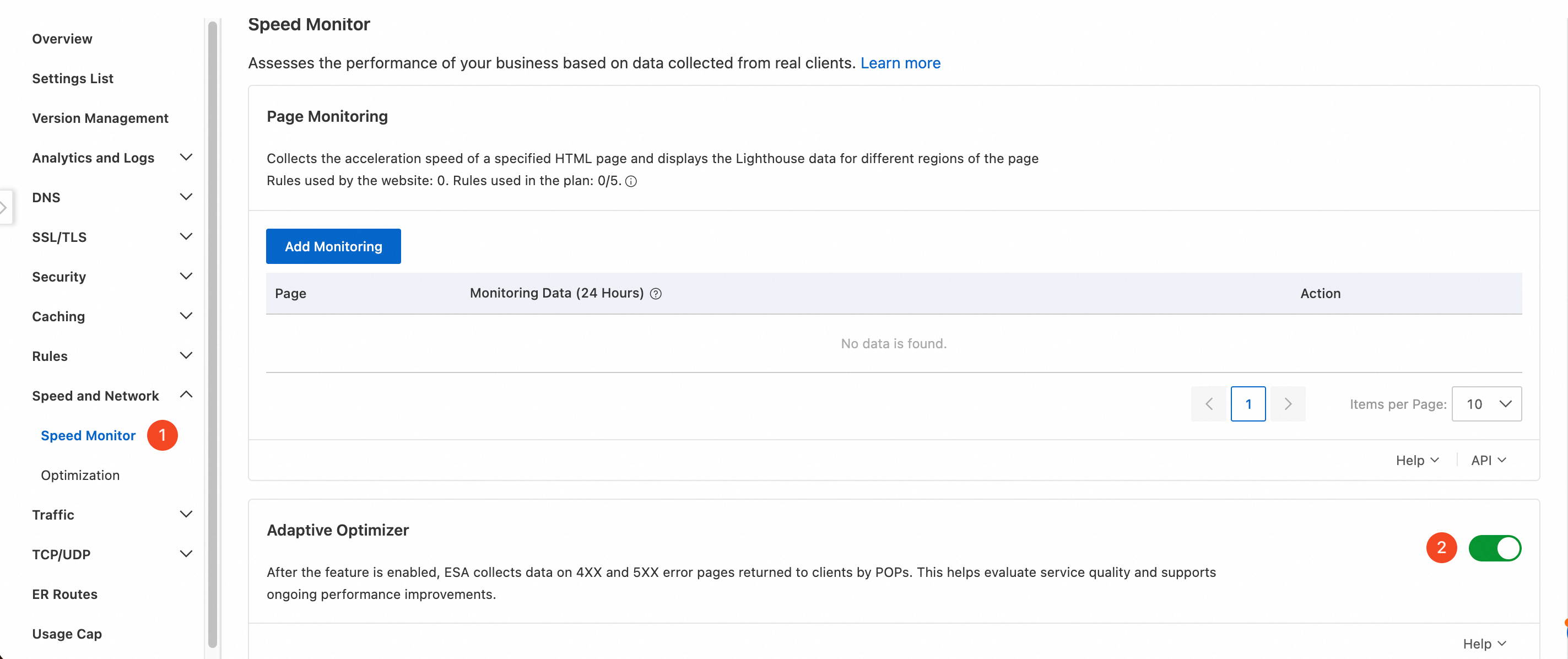Screen dimensions: 1568x659
Task: Expand the collapsed side panel arrow
Action: pyautogui.click(x=5, y=208)
